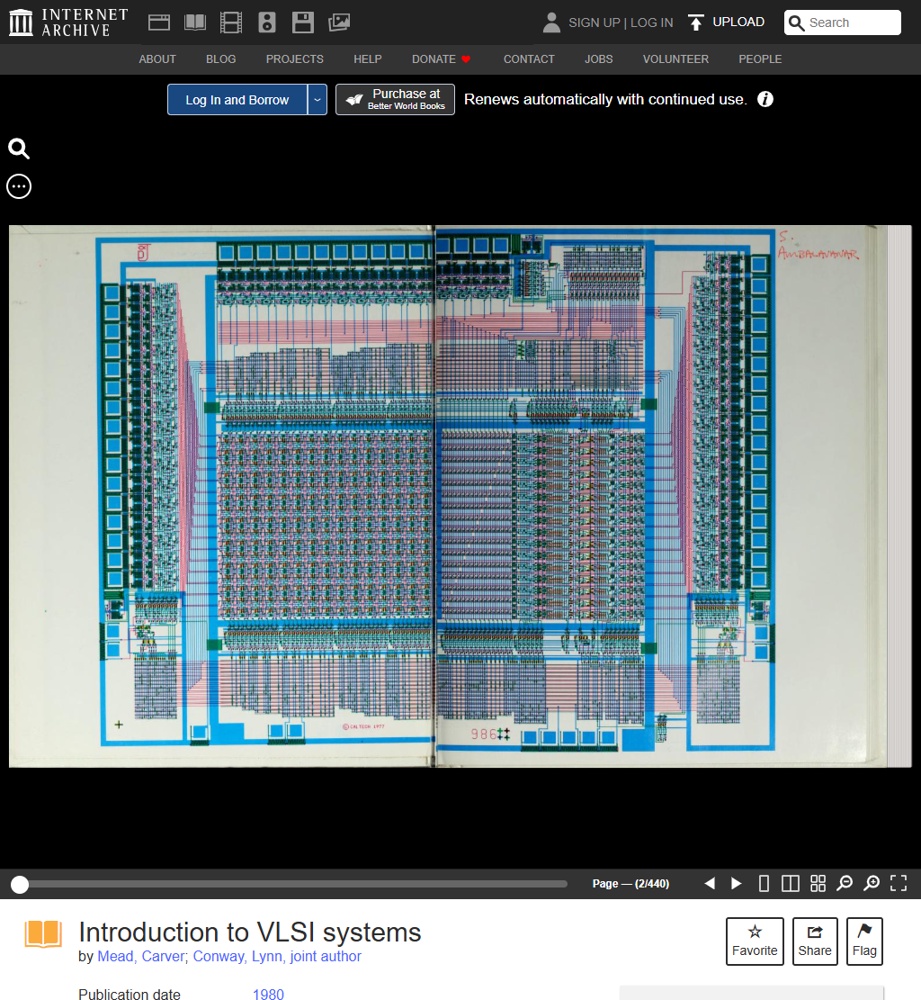Click the Texts book icon in header

pos(195,23)
